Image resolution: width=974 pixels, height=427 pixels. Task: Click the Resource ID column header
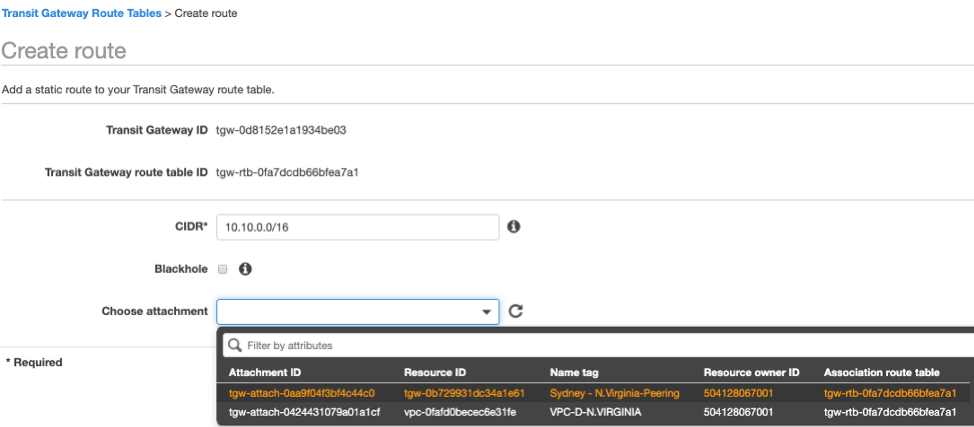click(435, 373)
